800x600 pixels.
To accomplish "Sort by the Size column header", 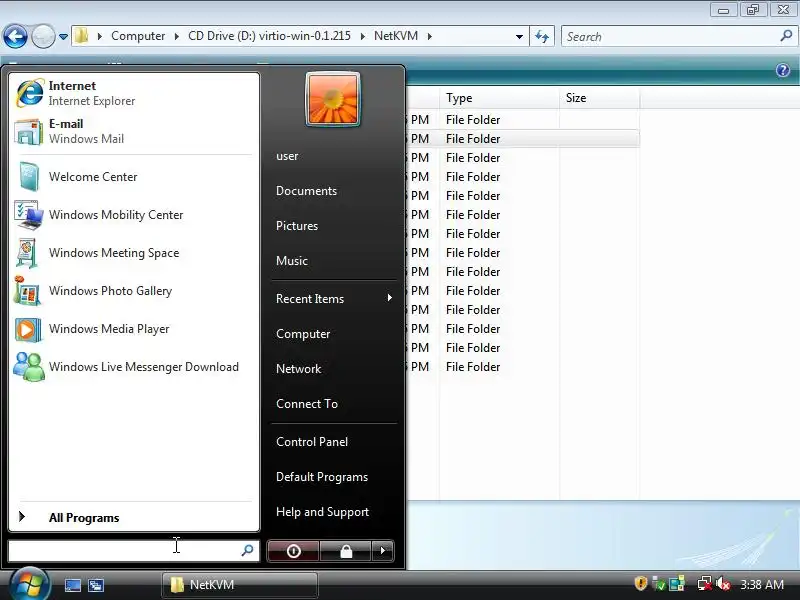I will point(599,98).
